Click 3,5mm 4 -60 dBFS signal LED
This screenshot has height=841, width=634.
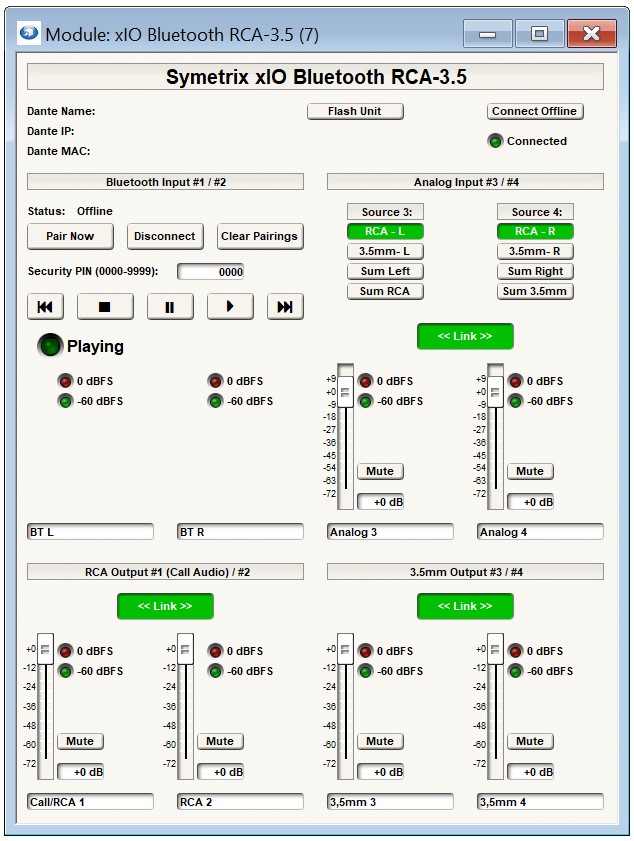(x=515, y=671)
